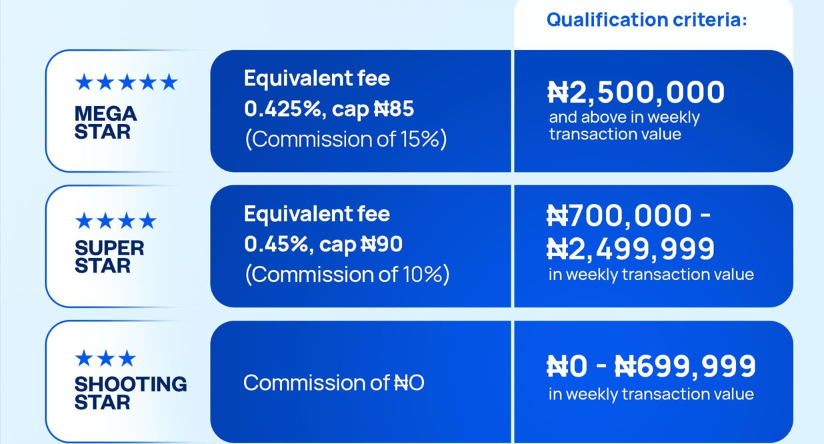
Task: Select the MEGA STAR tier card
Action: click(128, 111)
